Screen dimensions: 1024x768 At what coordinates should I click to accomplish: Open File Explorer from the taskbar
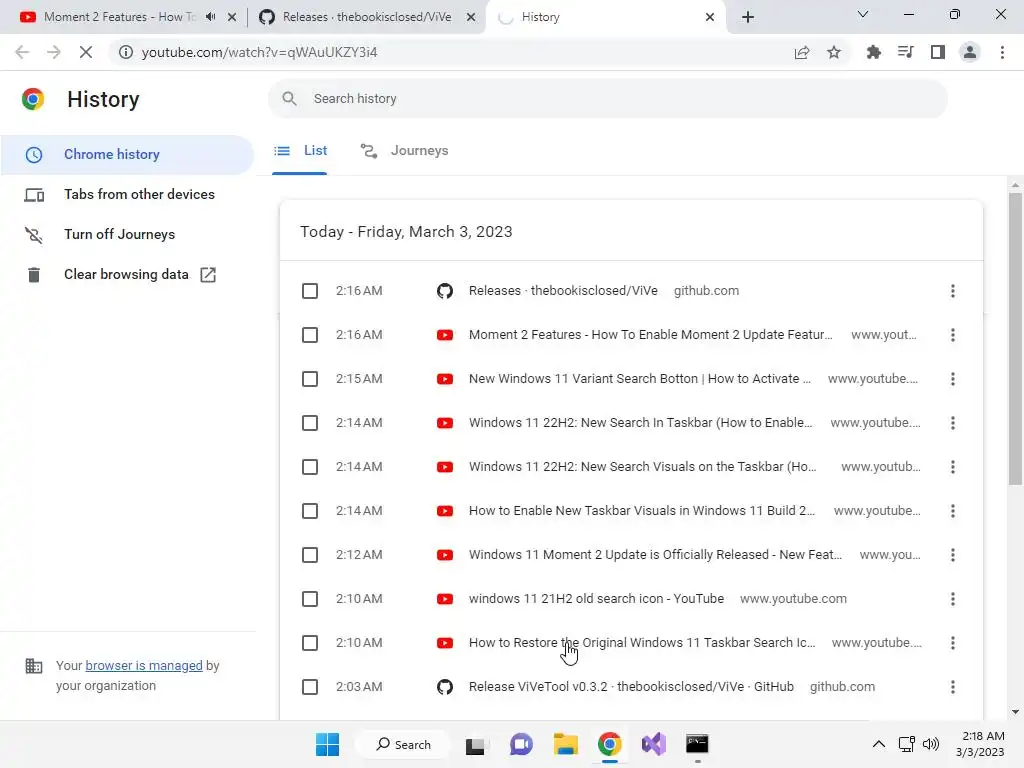(566, 744)
